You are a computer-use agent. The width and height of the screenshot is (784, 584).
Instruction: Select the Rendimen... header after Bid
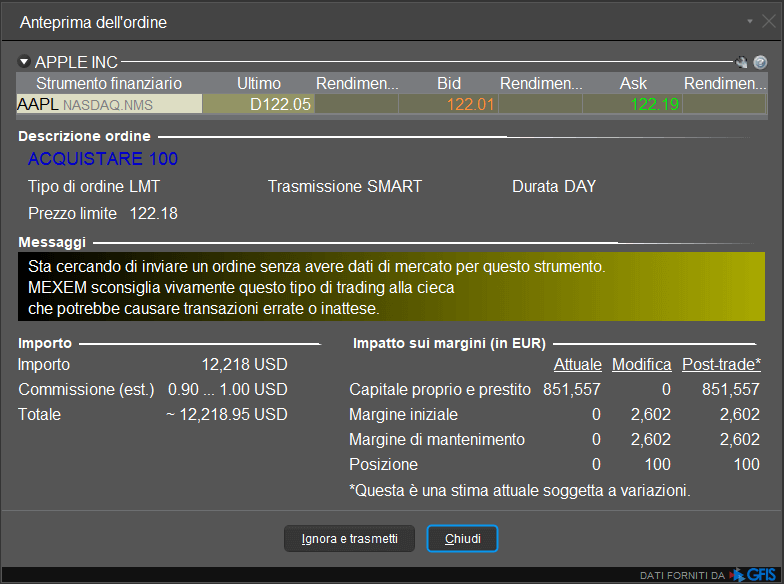coord(541,84)
